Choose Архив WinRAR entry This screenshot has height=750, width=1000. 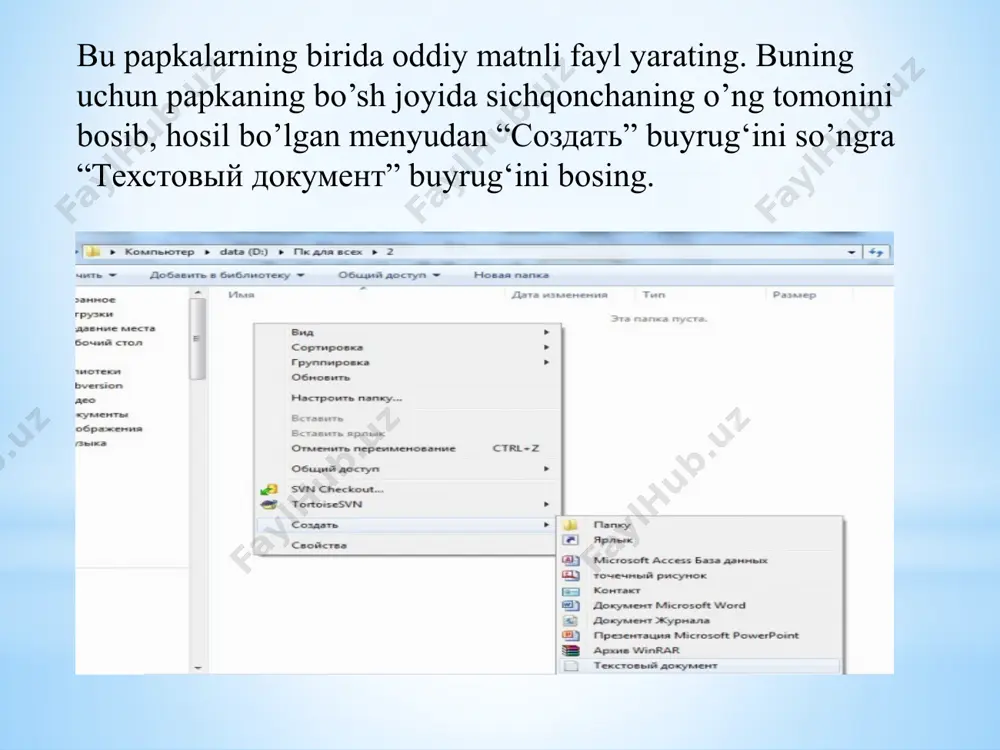(x=700, y=651)
